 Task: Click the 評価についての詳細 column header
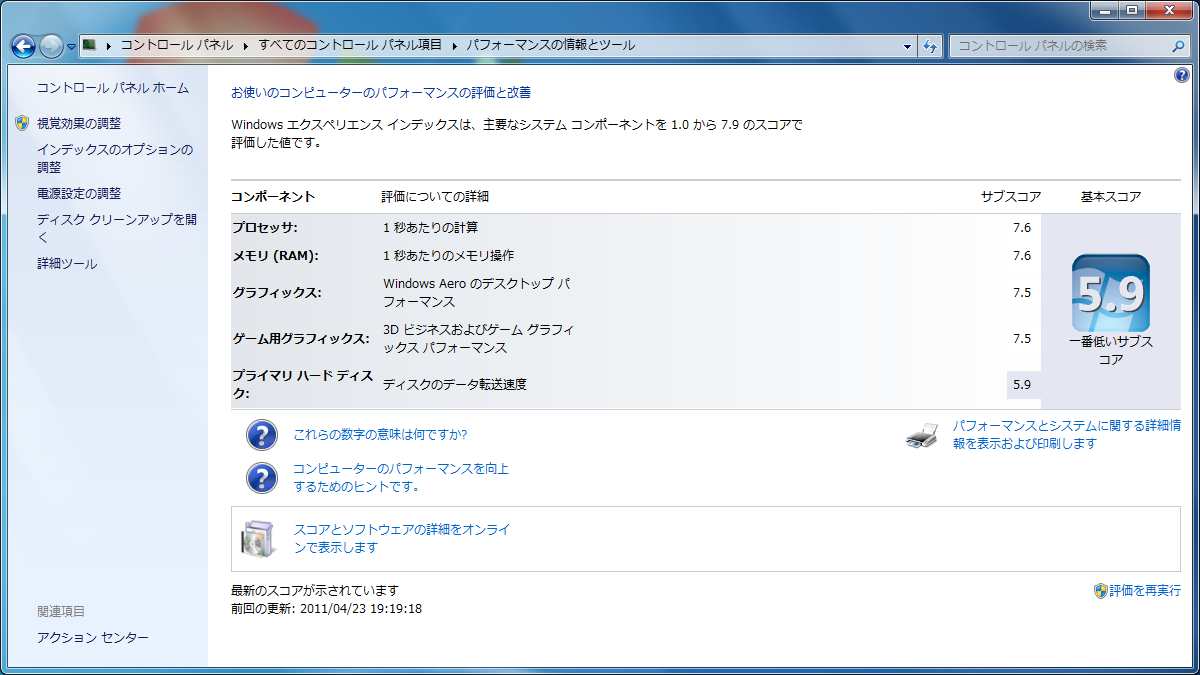click(435, 196)
